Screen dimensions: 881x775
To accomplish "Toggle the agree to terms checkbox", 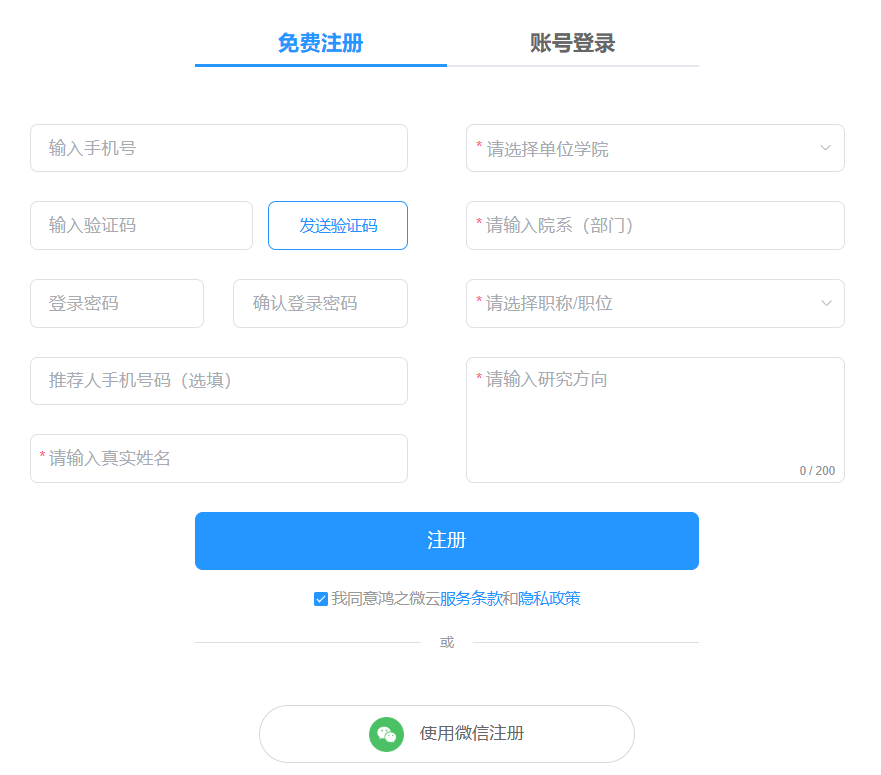I will (x=321, y=599).
